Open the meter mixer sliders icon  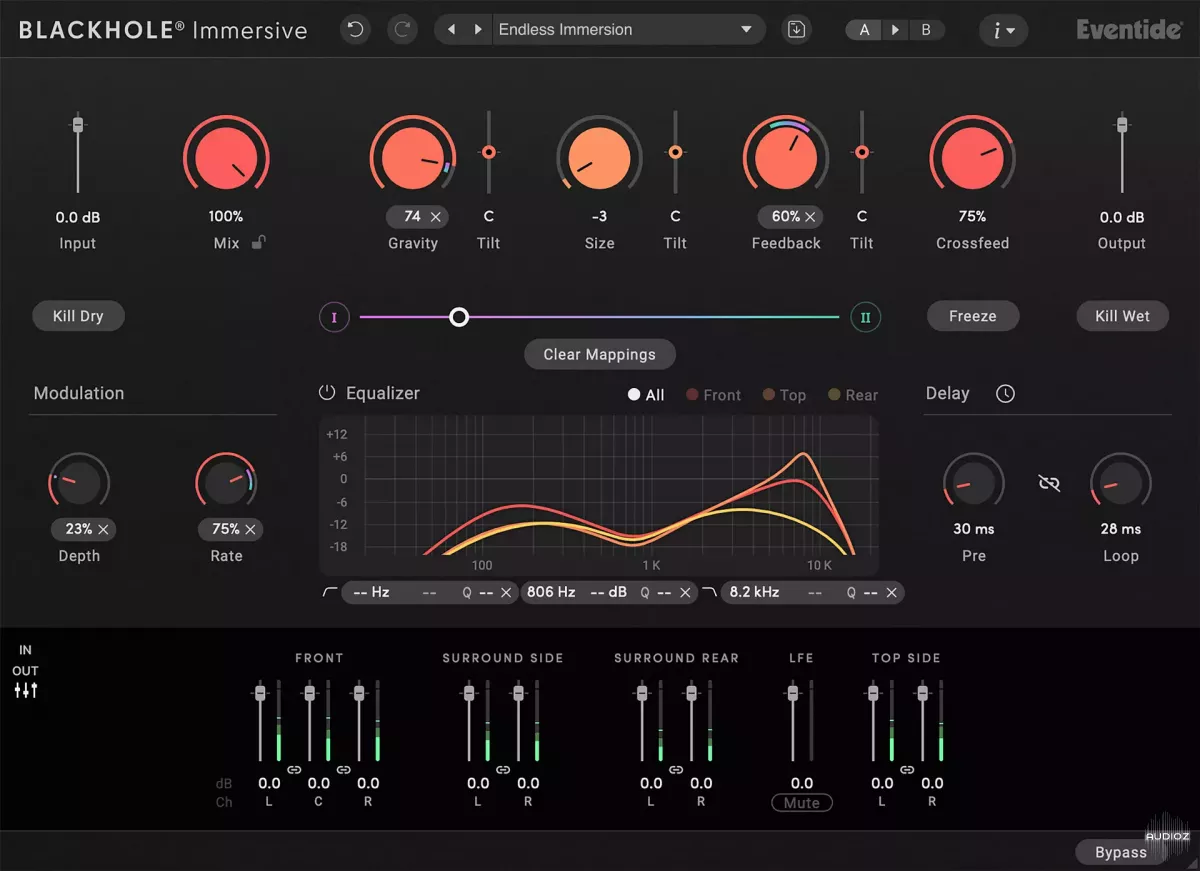pos(26,690)
